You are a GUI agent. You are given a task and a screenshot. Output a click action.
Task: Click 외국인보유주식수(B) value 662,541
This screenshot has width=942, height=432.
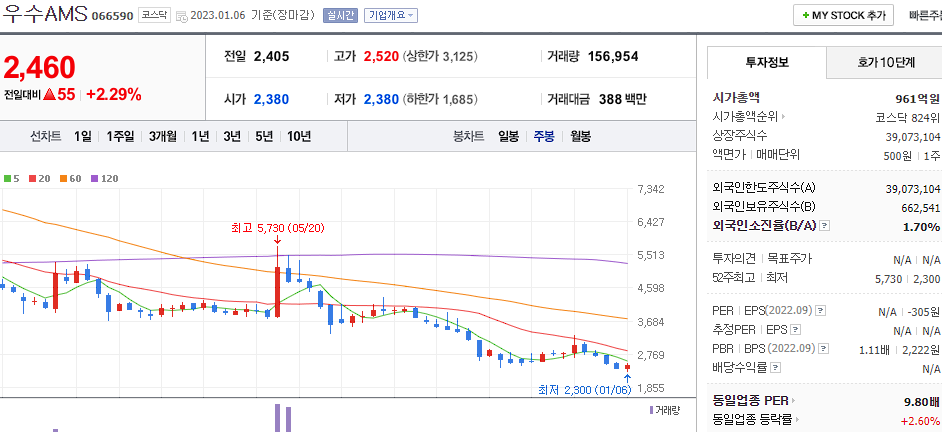[920, 207]
